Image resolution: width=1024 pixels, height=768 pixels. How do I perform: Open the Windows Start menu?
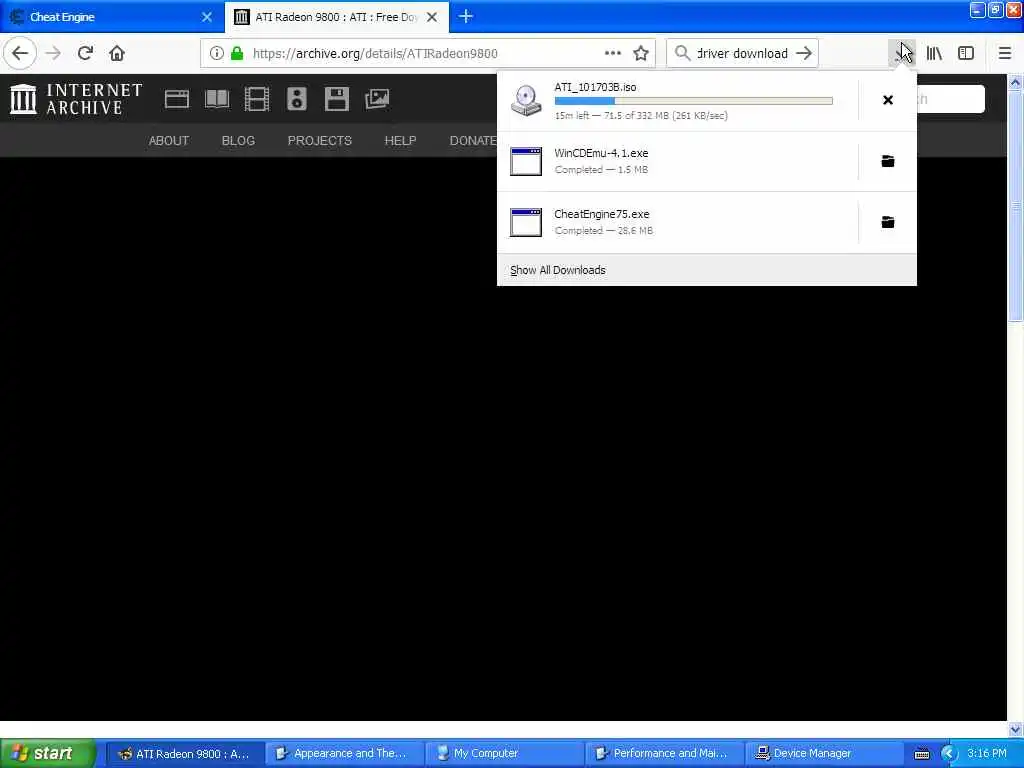pos(47,753)
